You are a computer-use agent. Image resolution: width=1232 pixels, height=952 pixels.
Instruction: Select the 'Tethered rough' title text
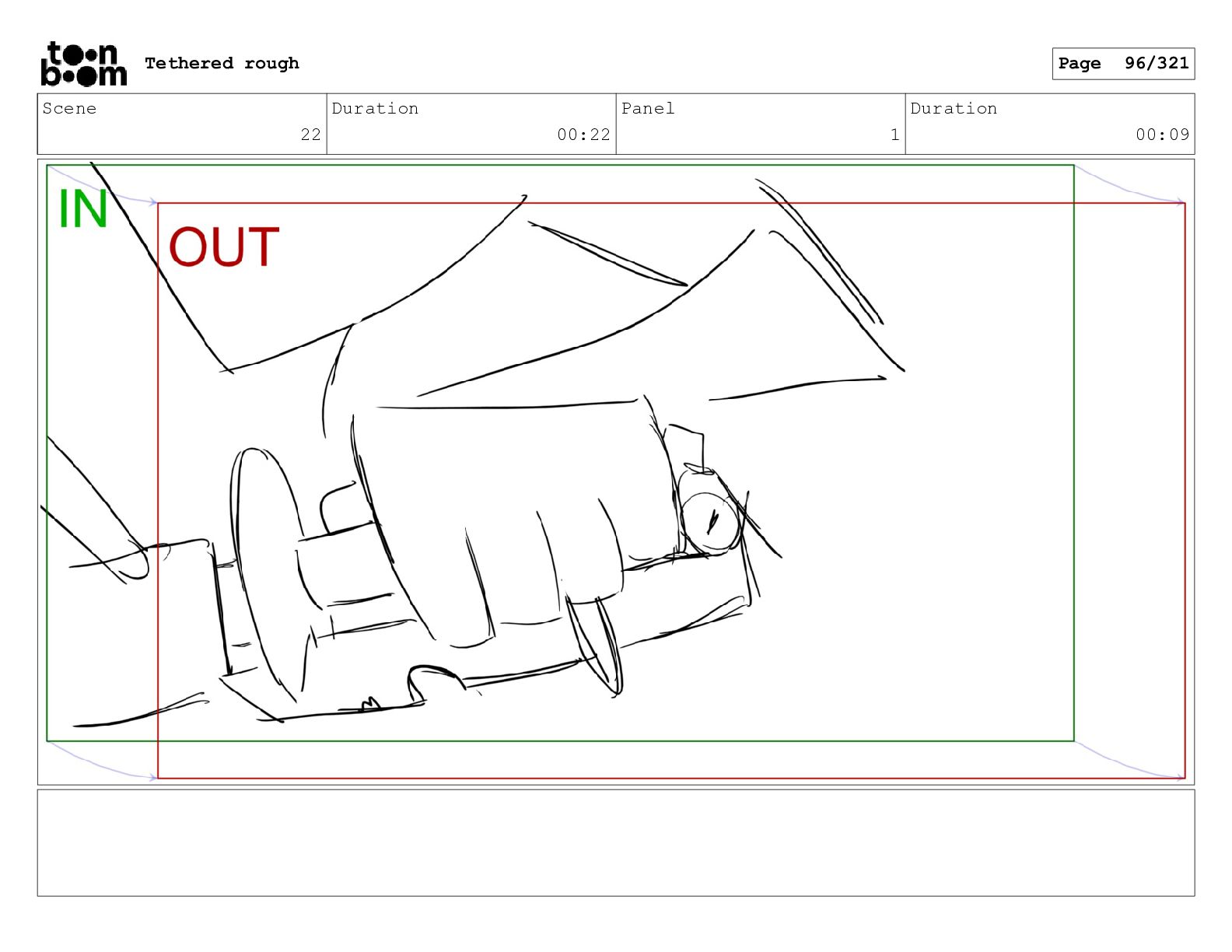point(222,63)
